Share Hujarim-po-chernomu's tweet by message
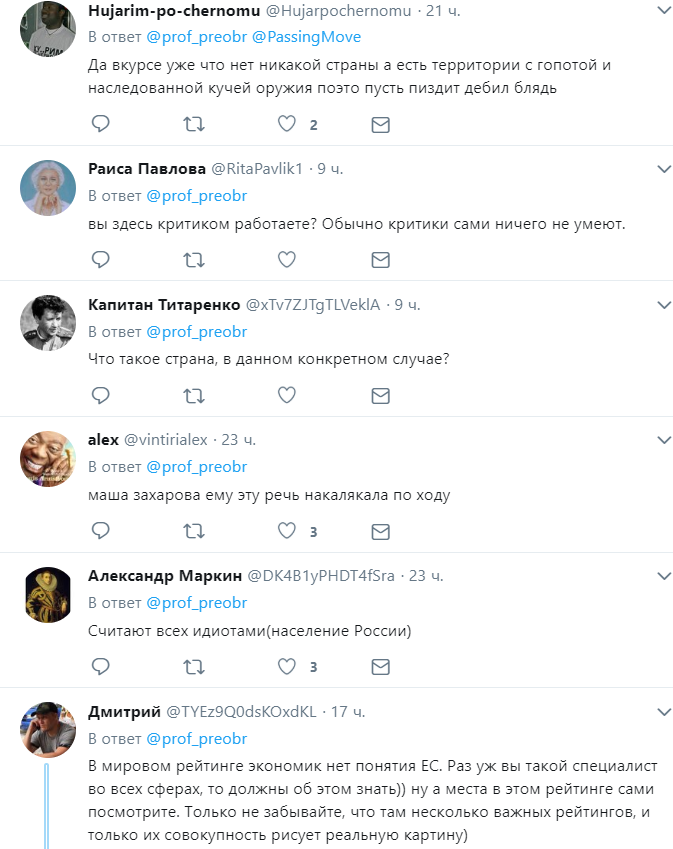 [381, 125]
